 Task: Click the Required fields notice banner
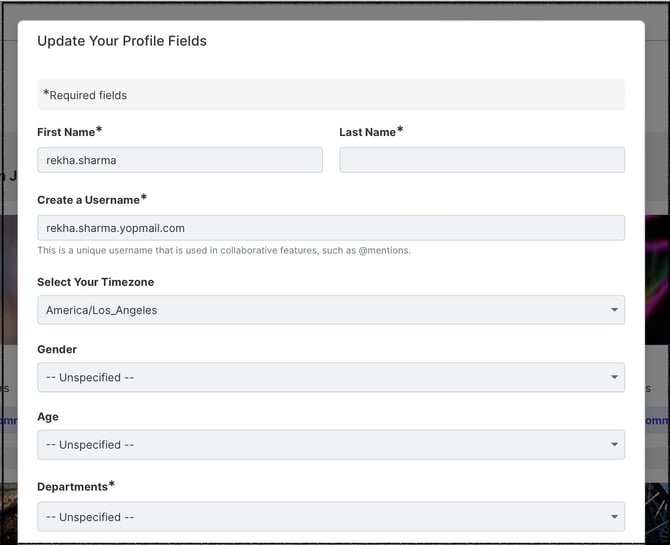point(331,94)
